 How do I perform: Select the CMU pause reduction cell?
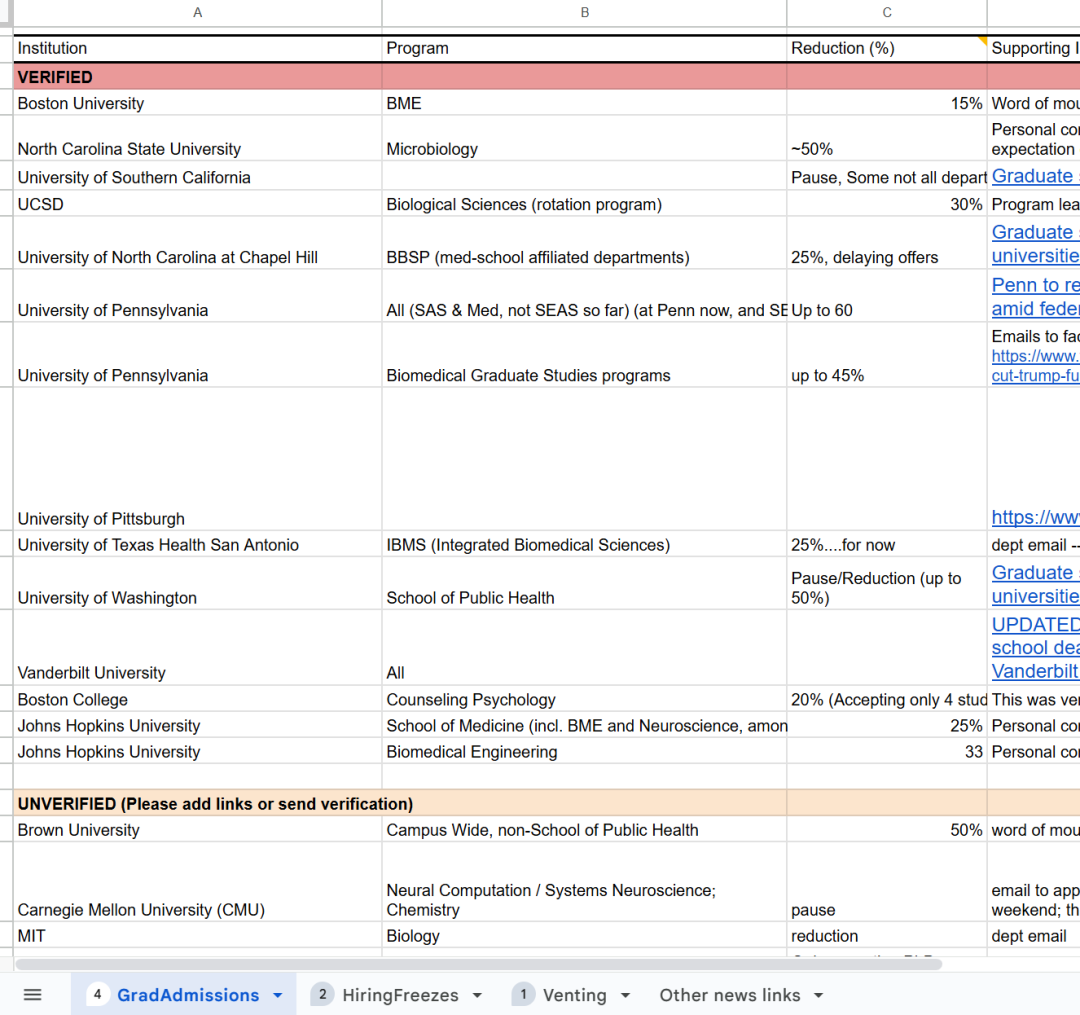pos(886,882)
